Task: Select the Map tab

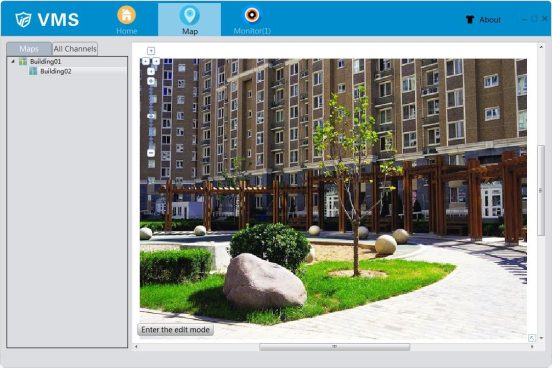Action: click(x=189, y=19)
